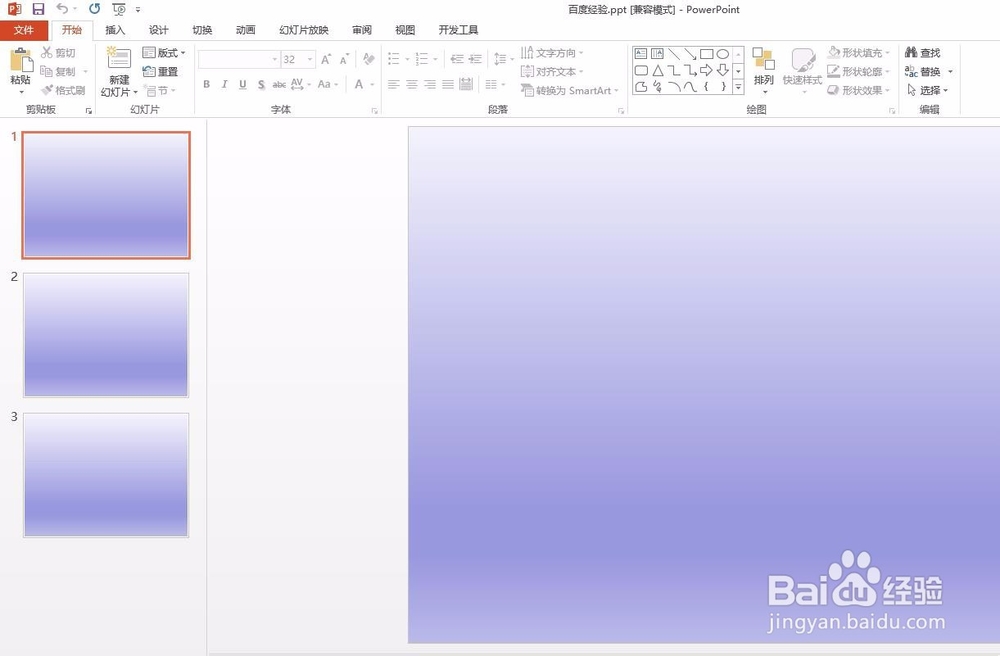This screenshot has height=656, width=1000.
Task: Open the Section dropdown
Action: tap(159, 91)
